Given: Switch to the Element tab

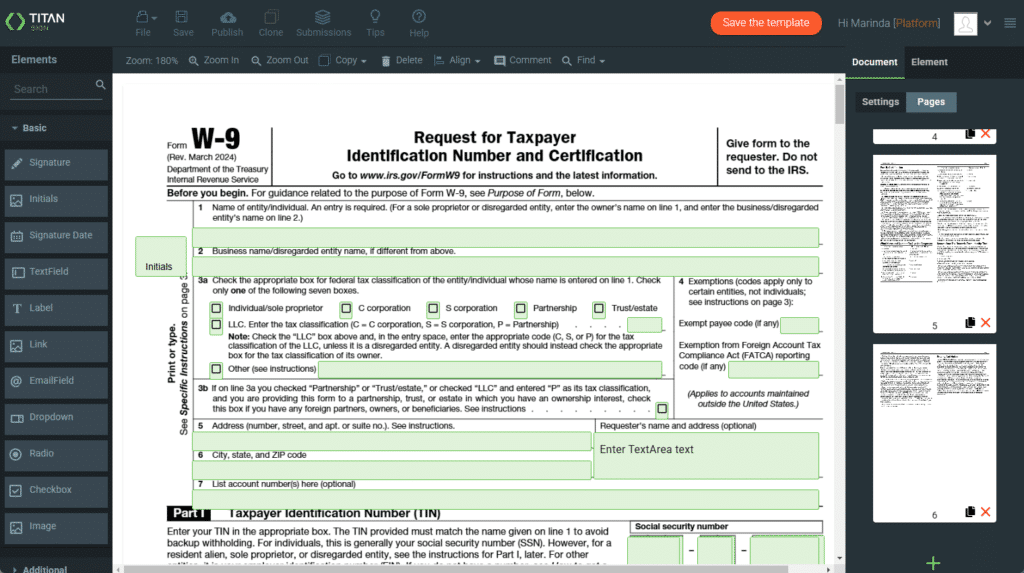Looking at the screenshot, I should 929,62.
